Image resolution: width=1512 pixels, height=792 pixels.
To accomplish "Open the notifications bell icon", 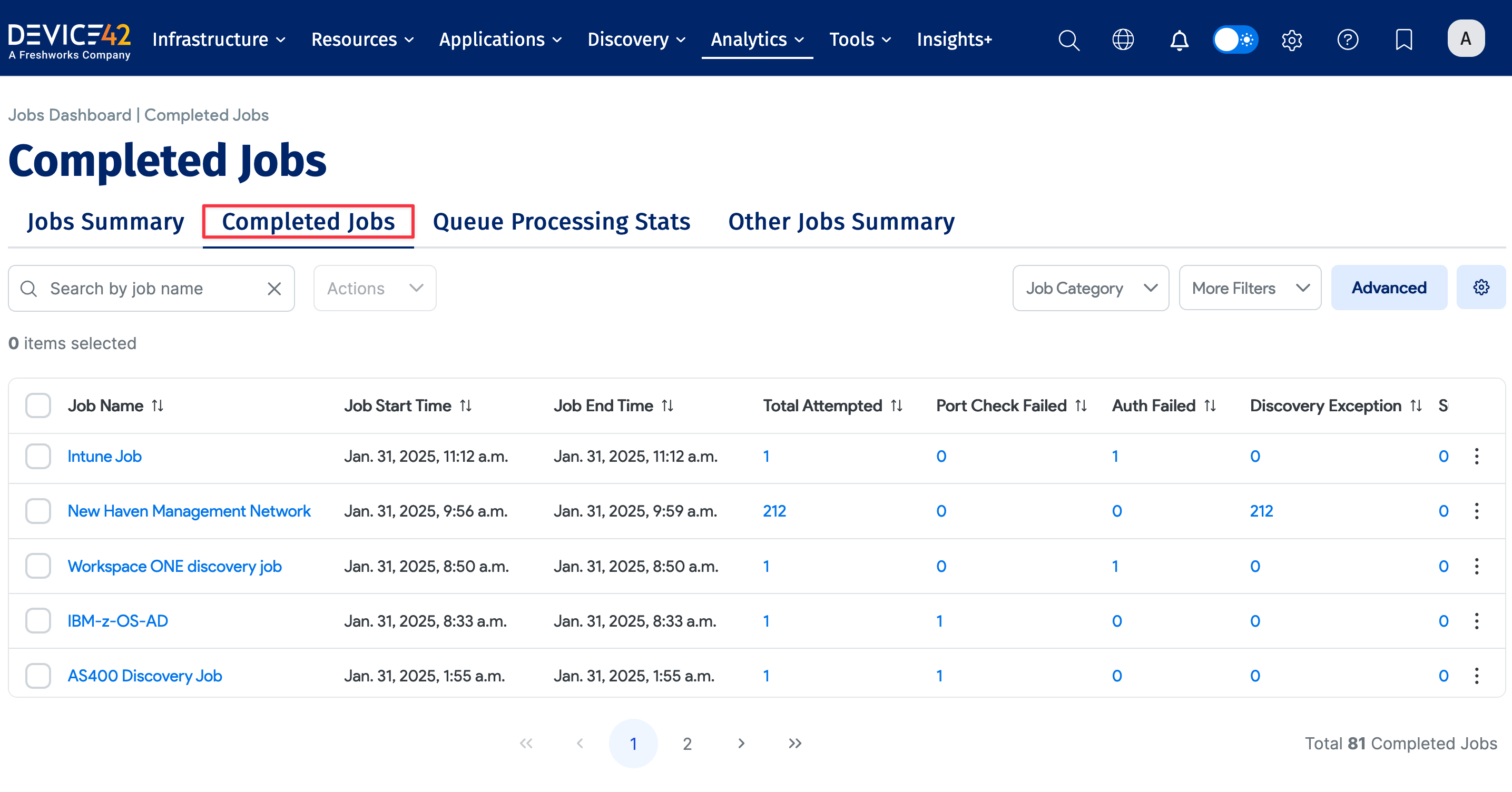I will point(1179,39).
